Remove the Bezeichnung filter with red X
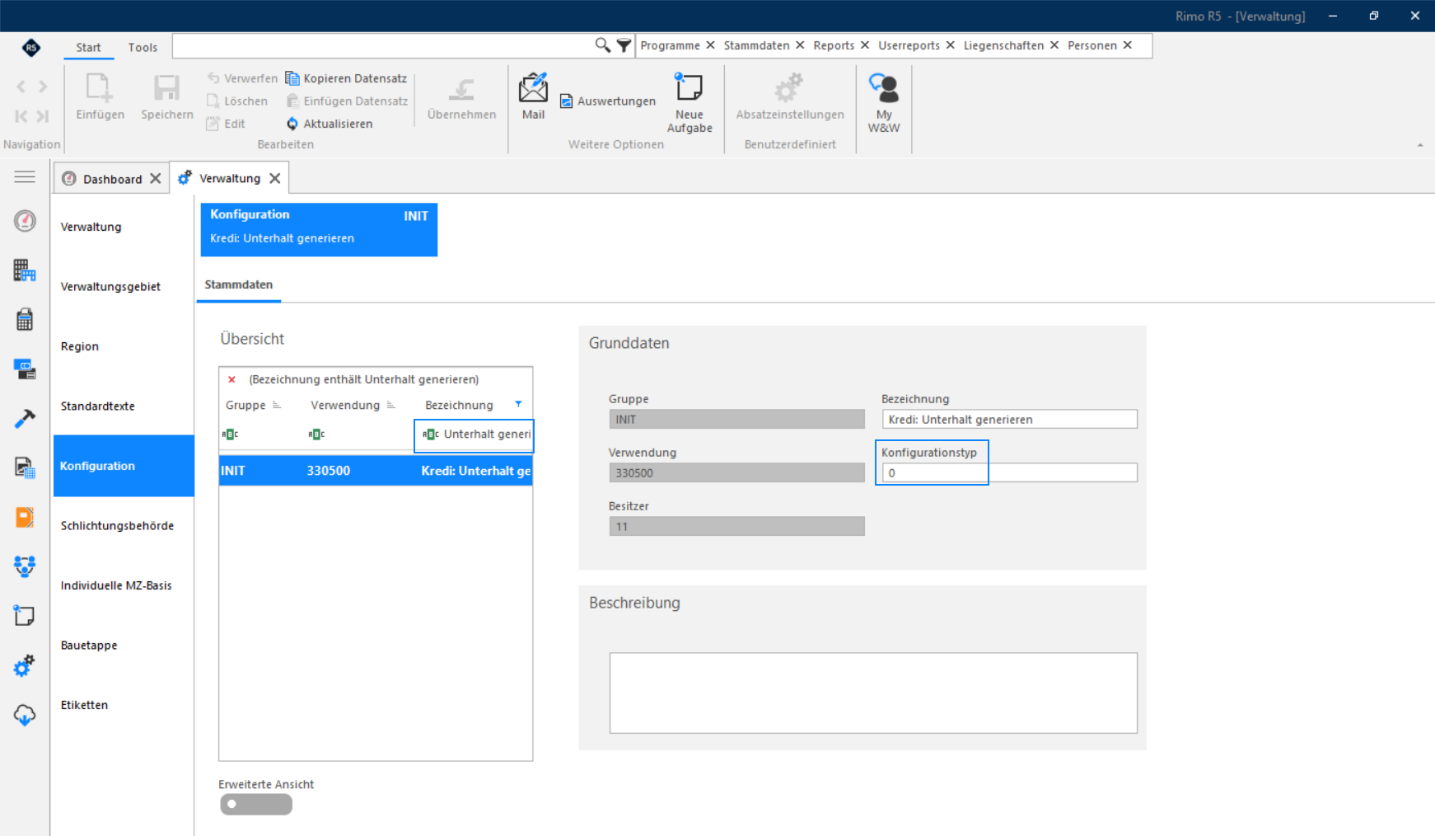 point(232,380)
